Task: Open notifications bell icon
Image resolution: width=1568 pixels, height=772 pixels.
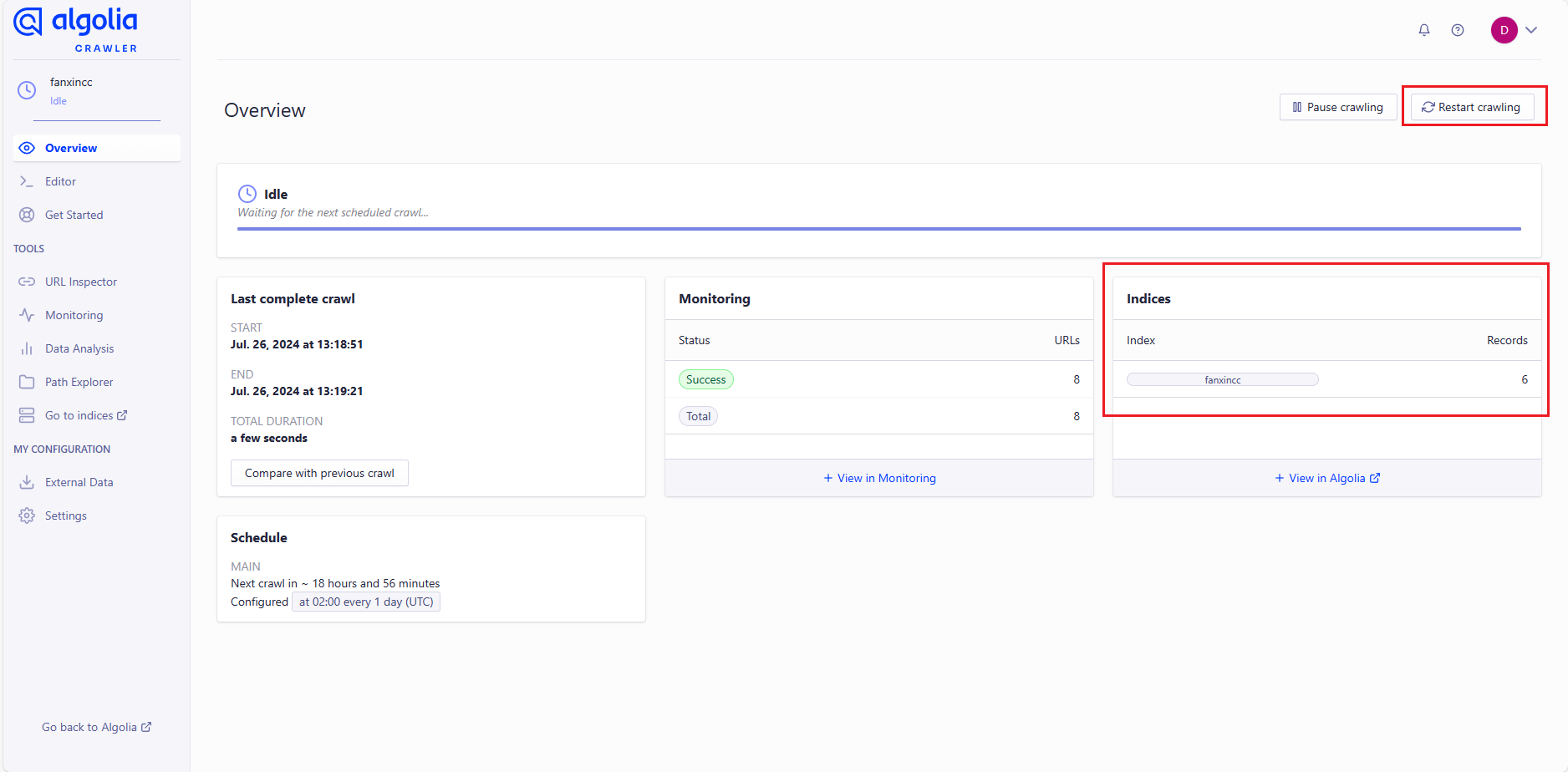Action: [1424, 30]
